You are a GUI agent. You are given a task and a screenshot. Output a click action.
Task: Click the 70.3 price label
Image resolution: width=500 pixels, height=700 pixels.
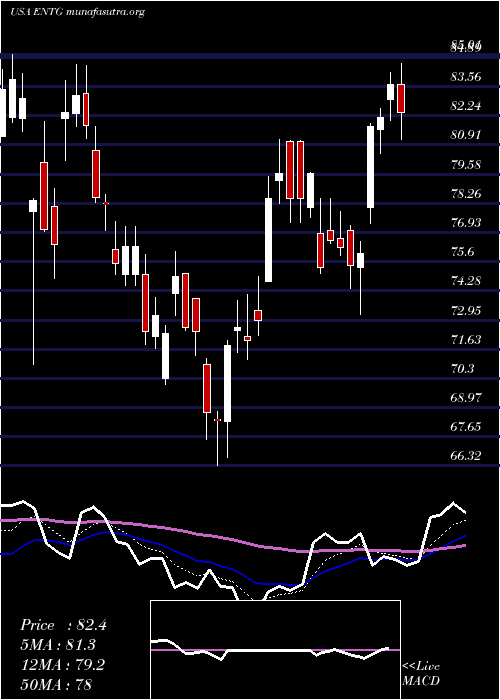[462, 368]
